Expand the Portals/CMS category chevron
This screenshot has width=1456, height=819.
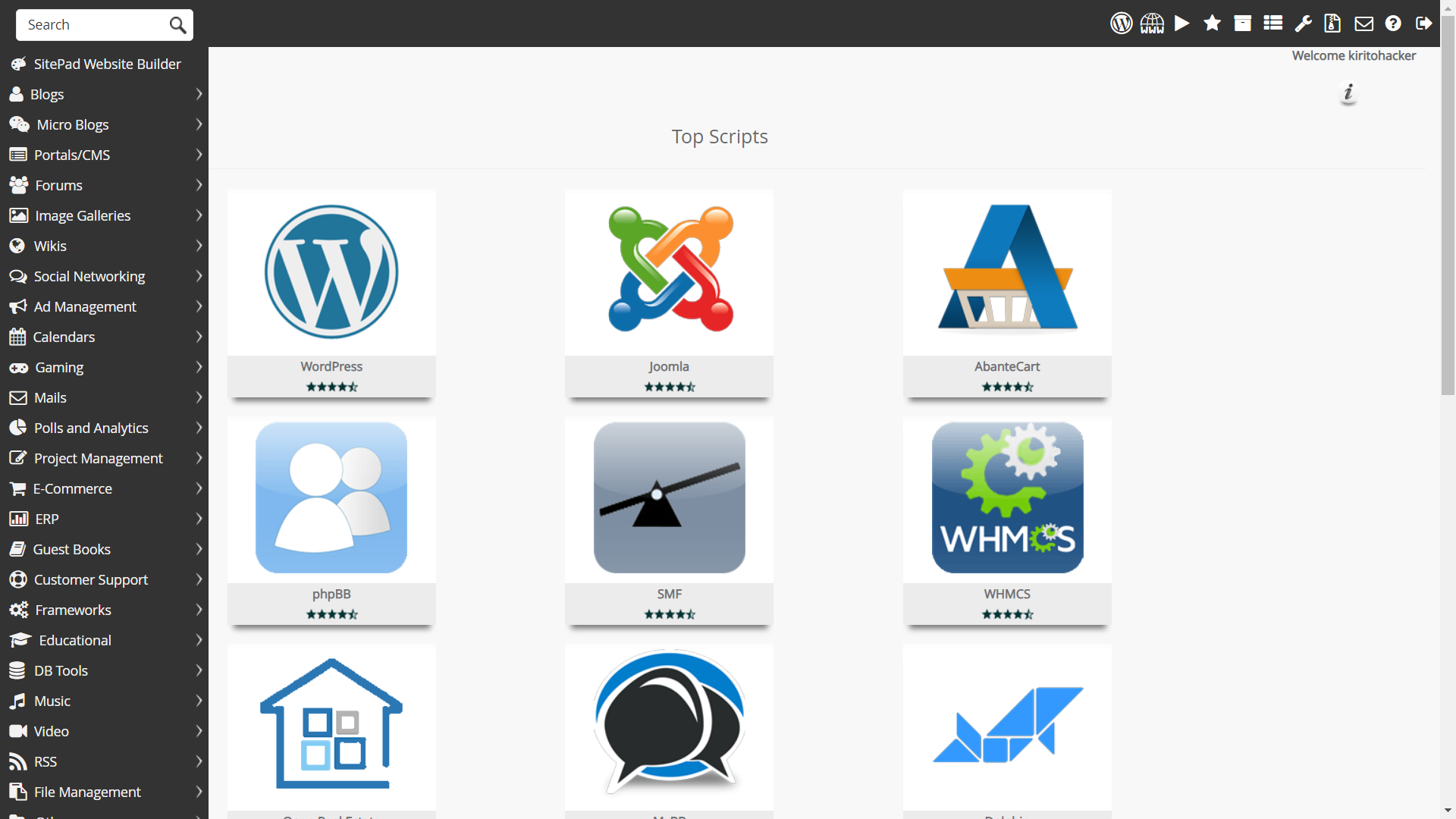[x=199, y=155]
